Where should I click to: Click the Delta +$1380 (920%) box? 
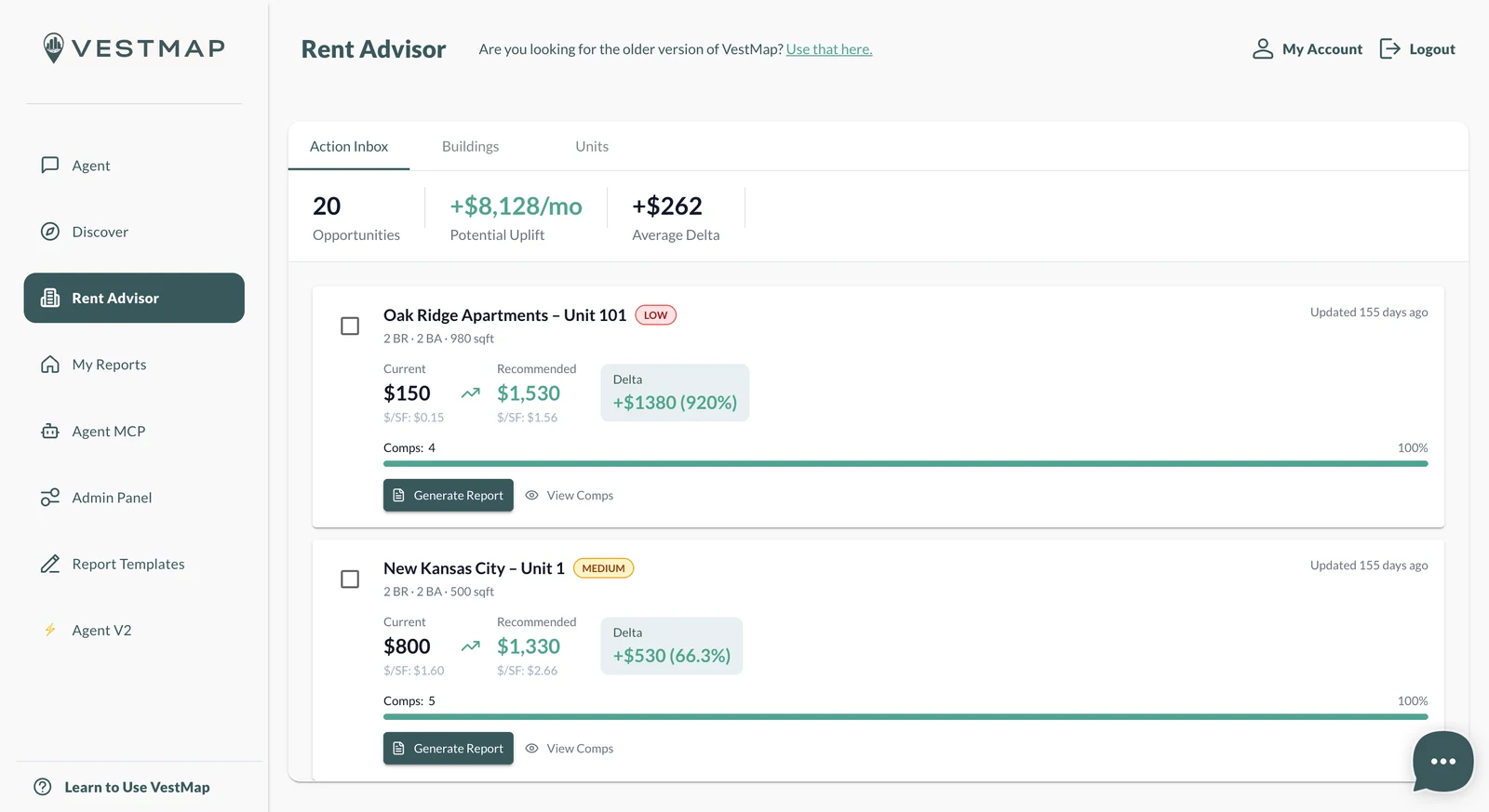click(675, 393)
